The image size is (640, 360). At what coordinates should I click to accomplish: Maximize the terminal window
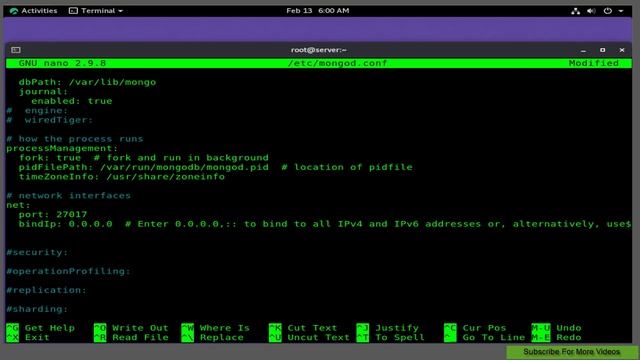point(602,50)
